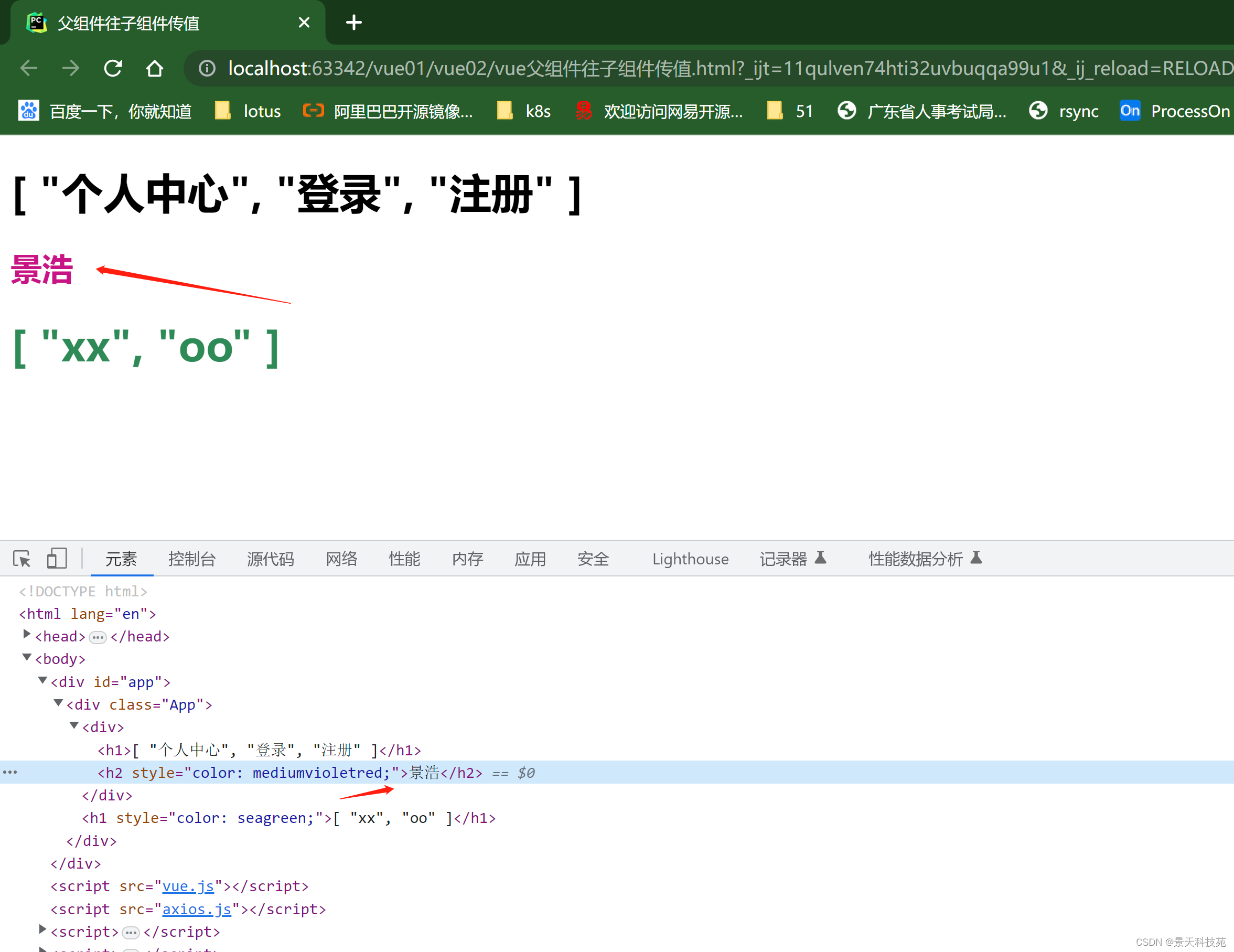
Task: Open the rsync bookmark
Action: point(1064,111)
